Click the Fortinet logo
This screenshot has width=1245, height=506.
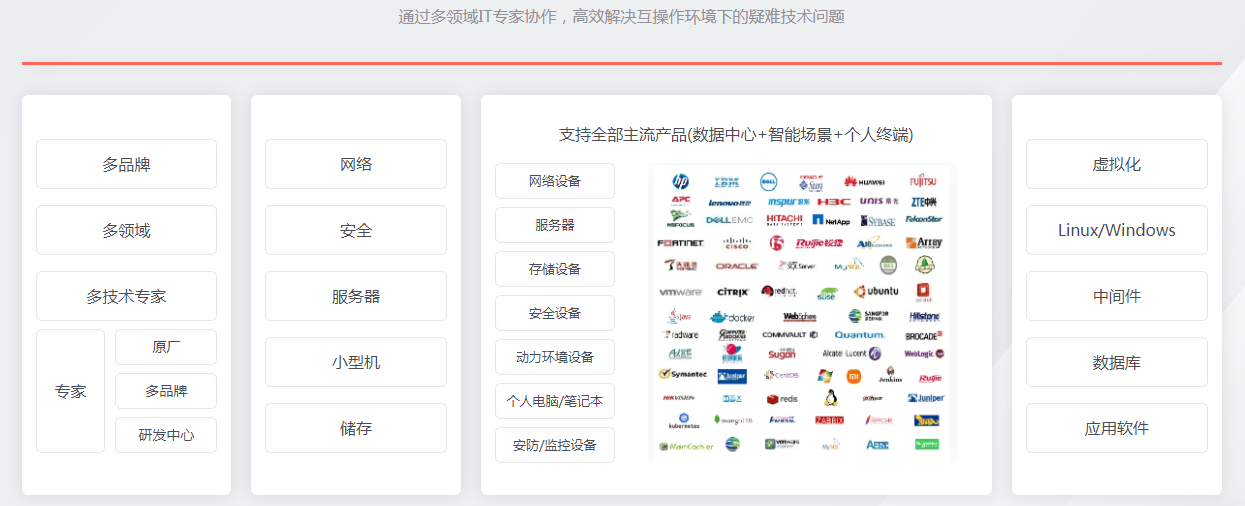tap(680, 243)
